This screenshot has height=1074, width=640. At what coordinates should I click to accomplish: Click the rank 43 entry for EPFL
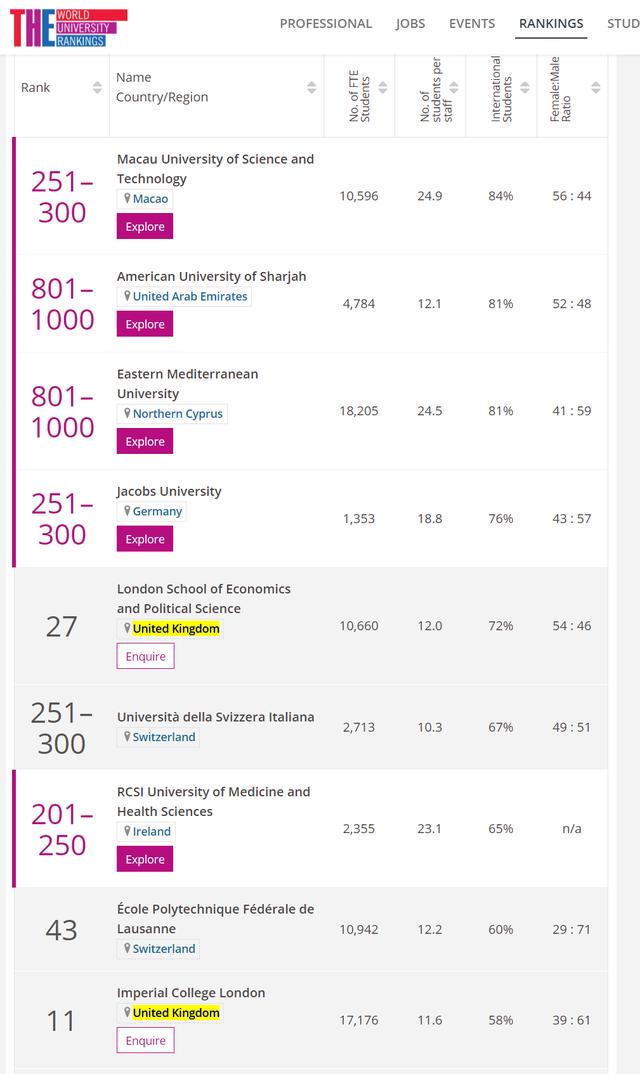coord(61,930)
